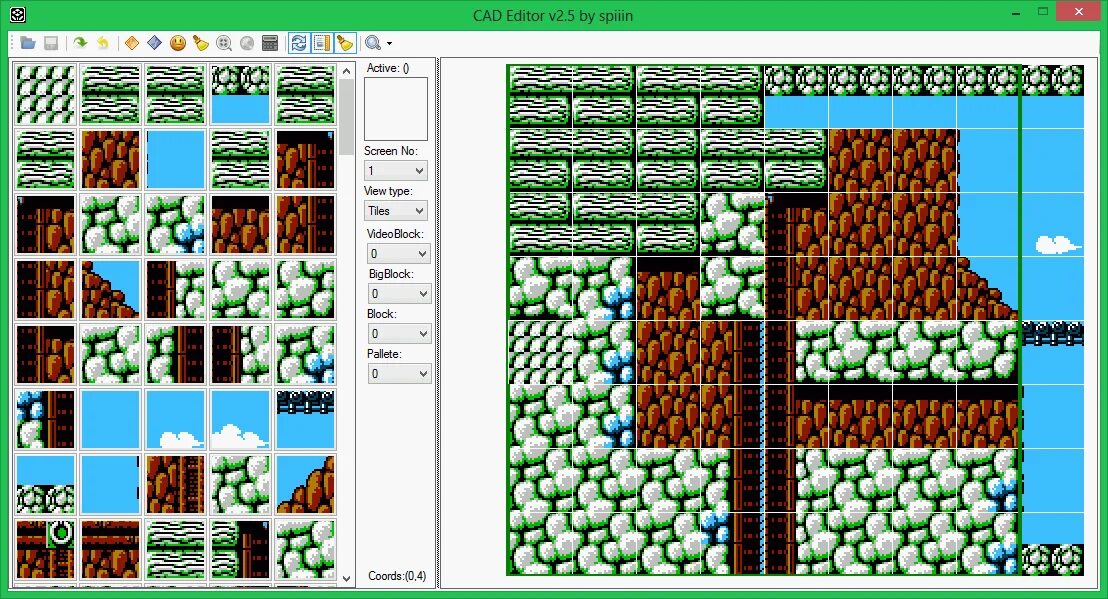
Task: Click the tile palette scrollbar down arrow
Action: pos(346,578)
